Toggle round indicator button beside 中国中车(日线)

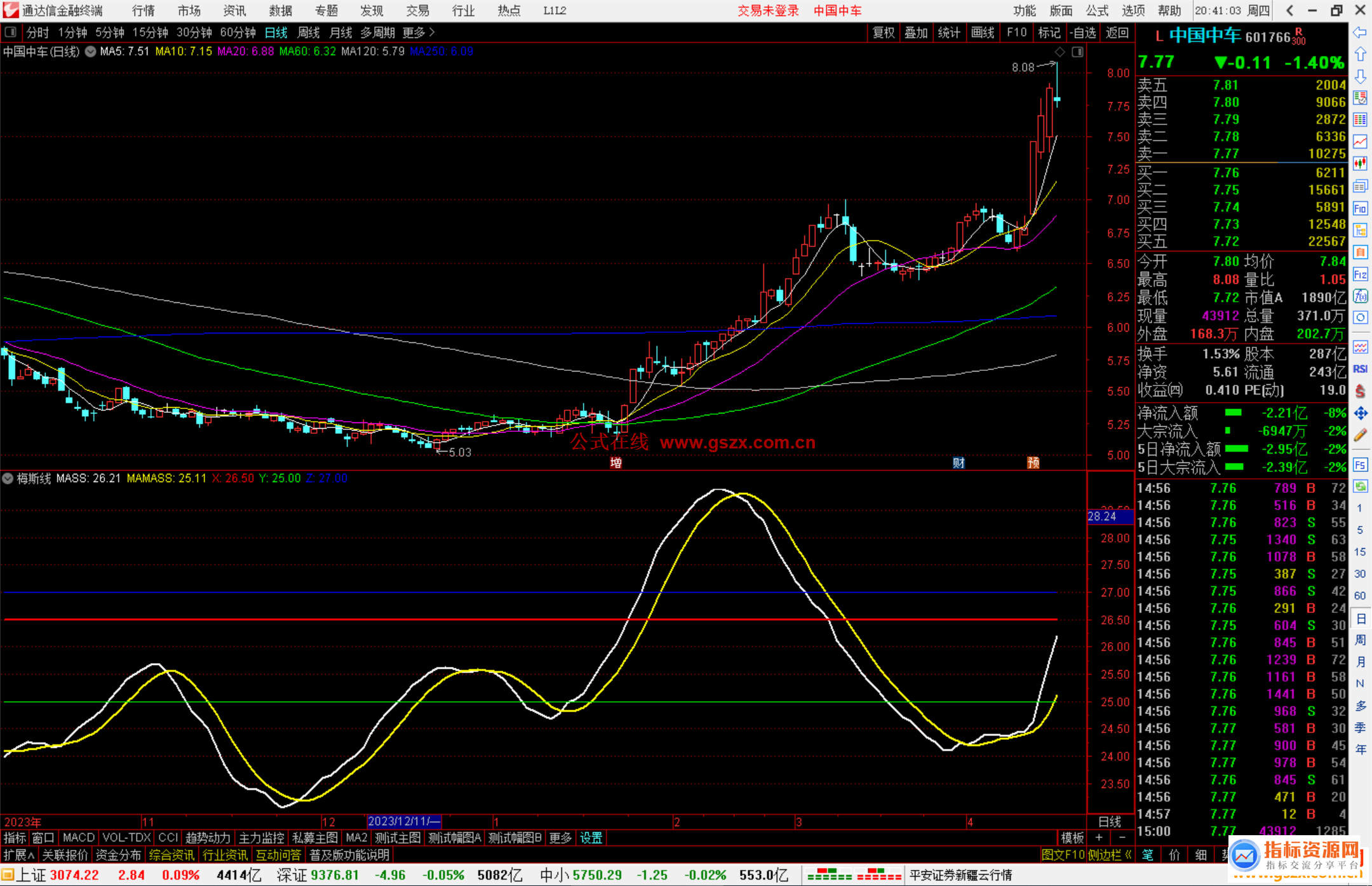click(x=90, y=51)
